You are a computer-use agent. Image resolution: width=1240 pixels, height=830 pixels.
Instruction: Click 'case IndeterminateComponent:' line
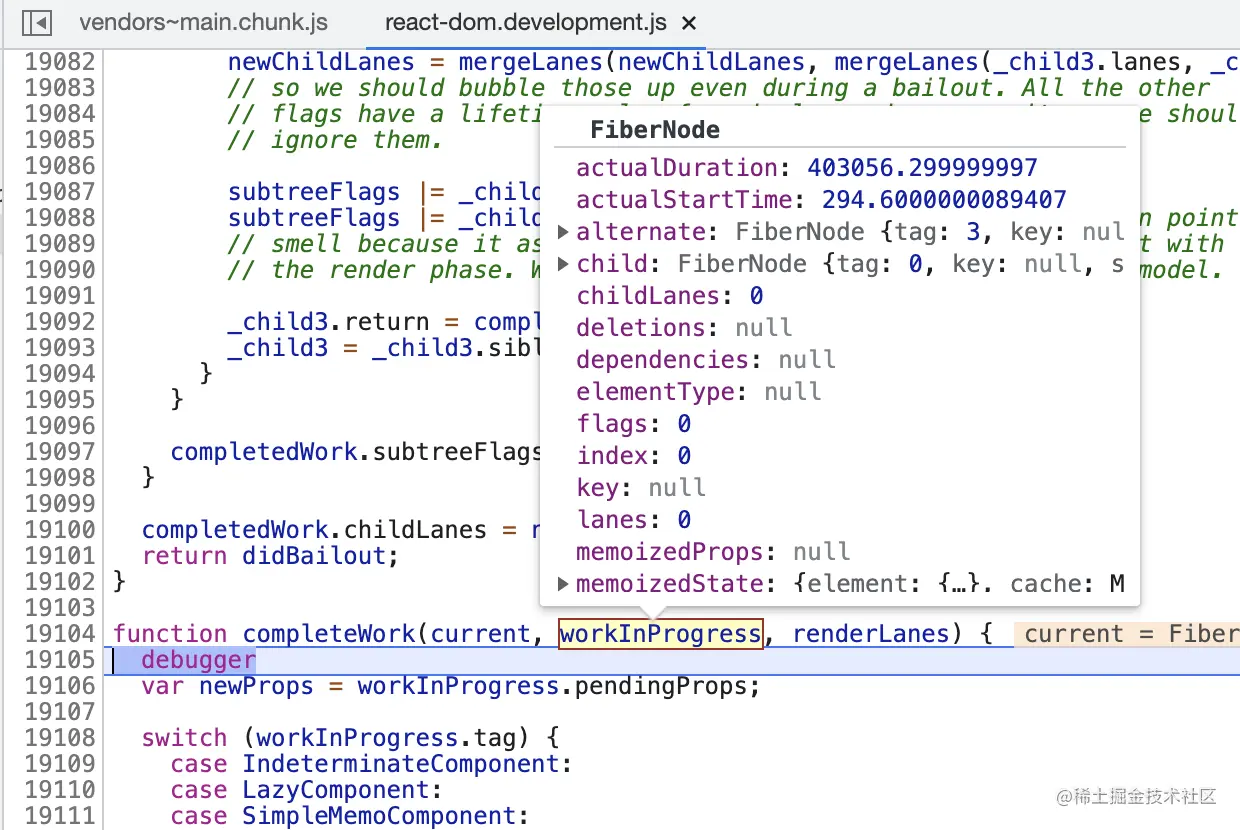tap(371, 764)
